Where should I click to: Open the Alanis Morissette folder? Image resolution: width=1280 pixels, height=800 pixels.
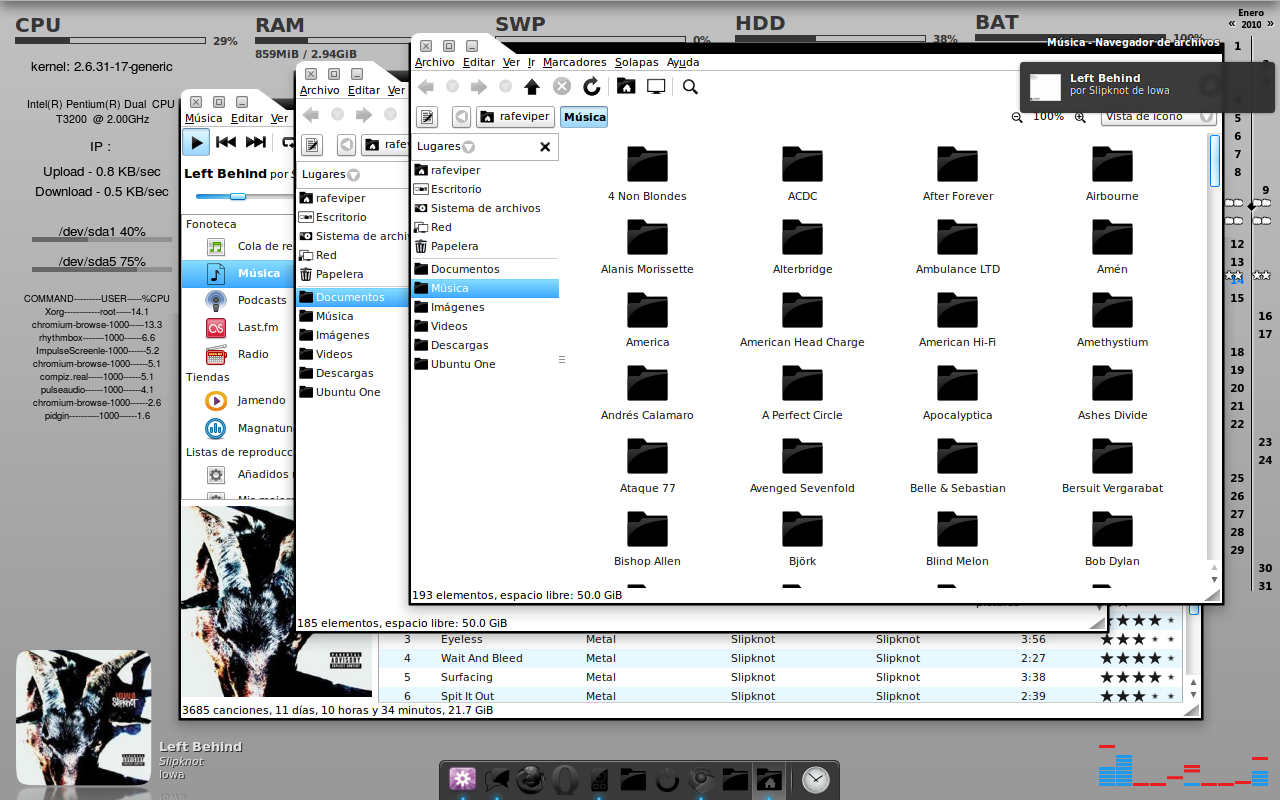(x=647, y=247)
